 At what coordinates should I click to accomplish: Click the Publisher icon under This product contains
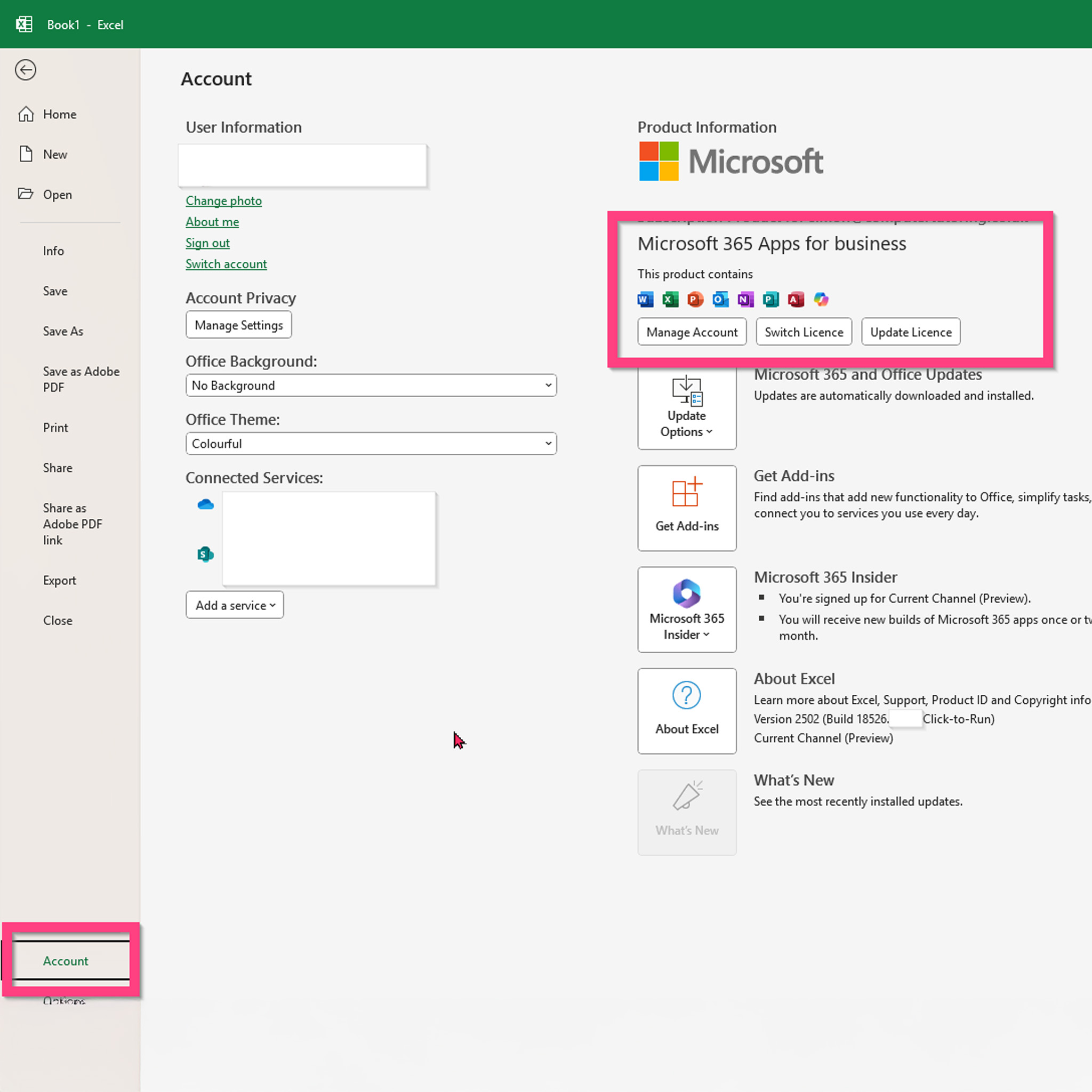[771, 300]
